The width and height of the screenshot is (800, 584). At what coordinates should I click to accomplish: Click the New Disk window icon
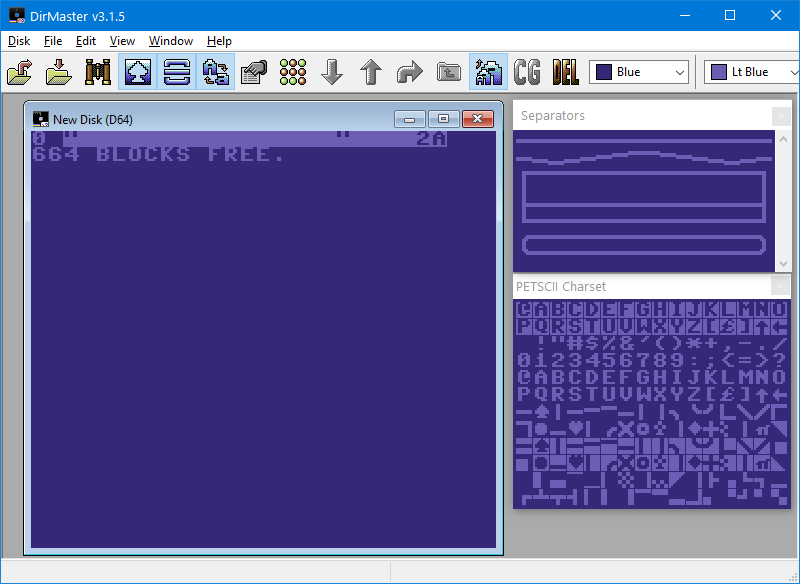(x=40, y=119)
